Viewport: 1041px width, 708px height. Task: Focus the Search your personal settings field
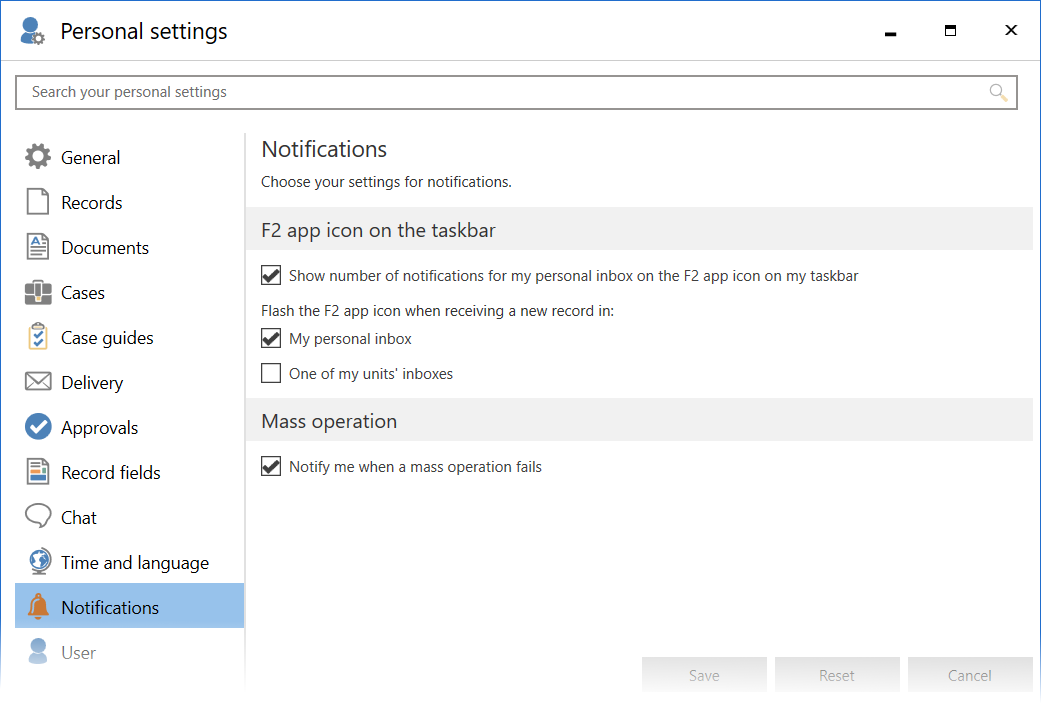pos(517,92)
